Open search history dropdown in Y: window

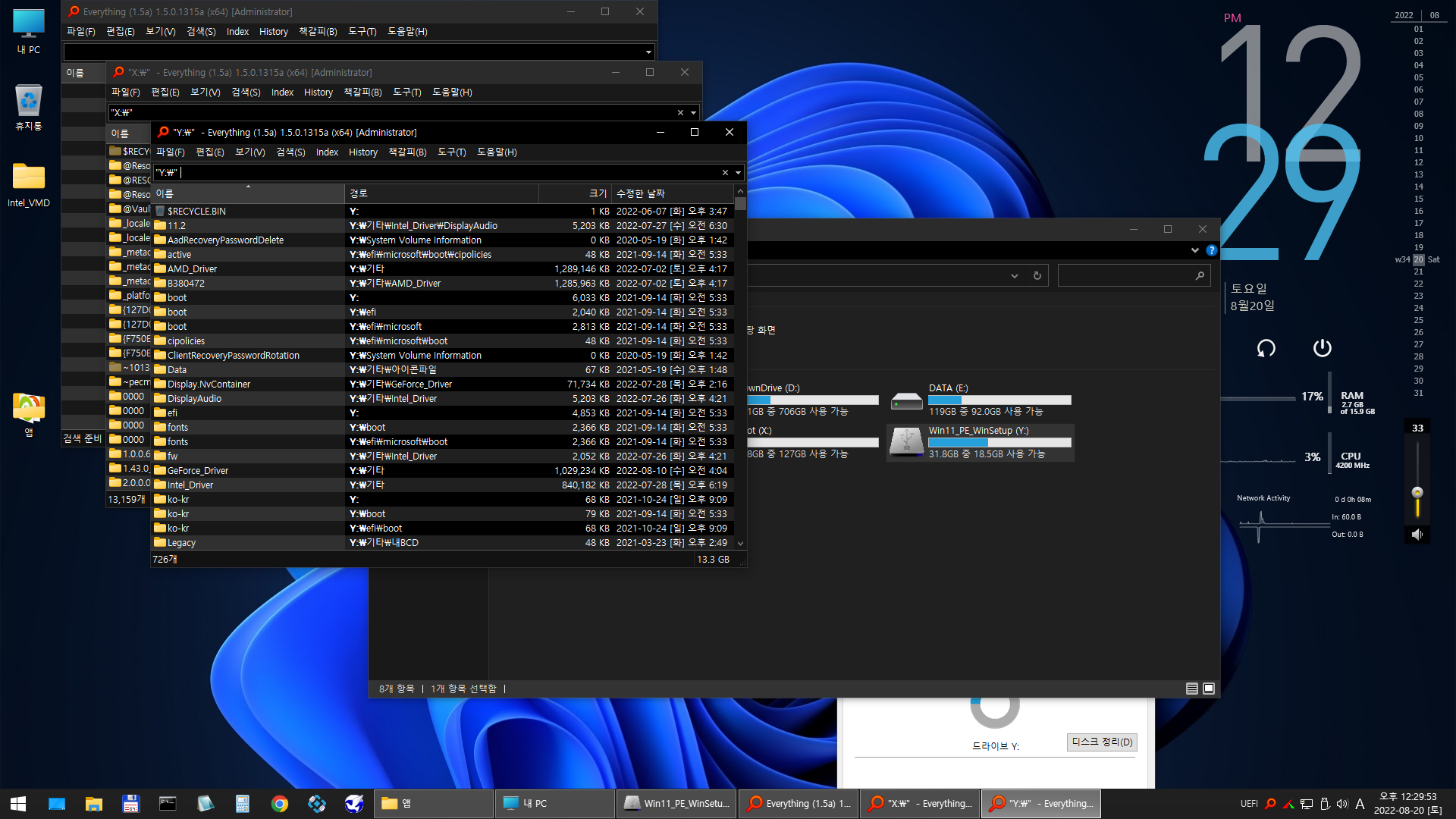pos(738,173)
